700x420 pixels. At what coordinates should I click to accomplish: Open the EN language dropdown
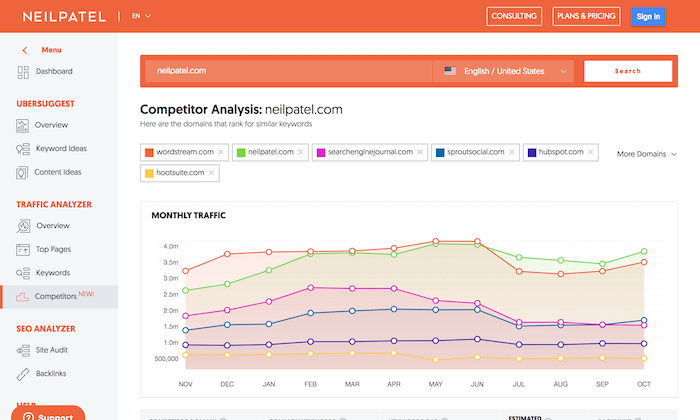click(137, 16)
